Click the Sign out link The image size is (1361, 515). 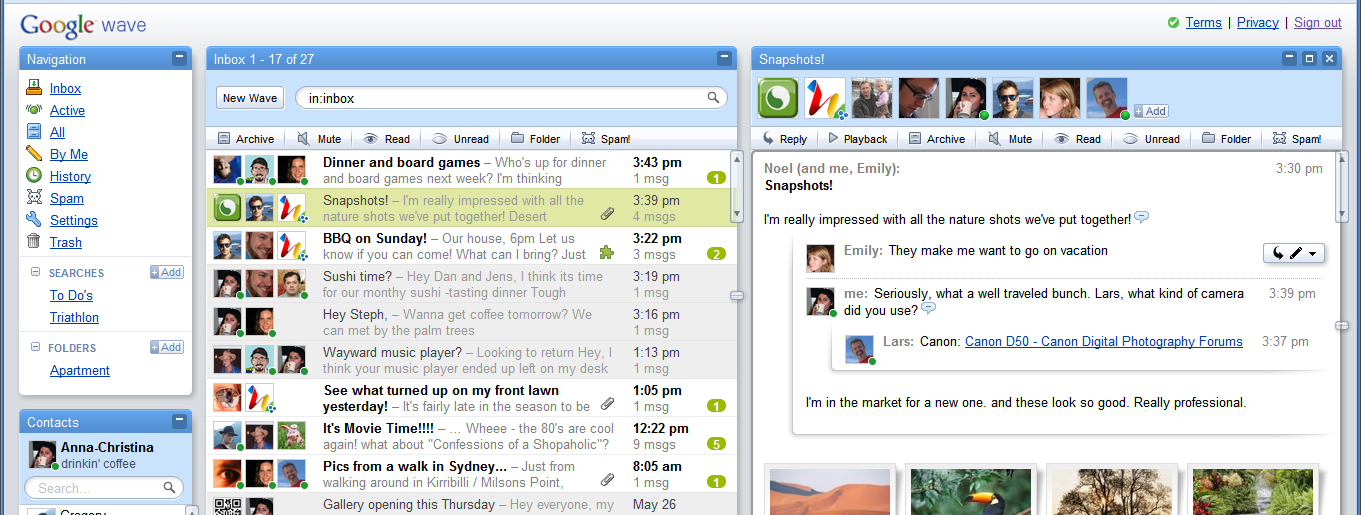[x=1318, y=22]
